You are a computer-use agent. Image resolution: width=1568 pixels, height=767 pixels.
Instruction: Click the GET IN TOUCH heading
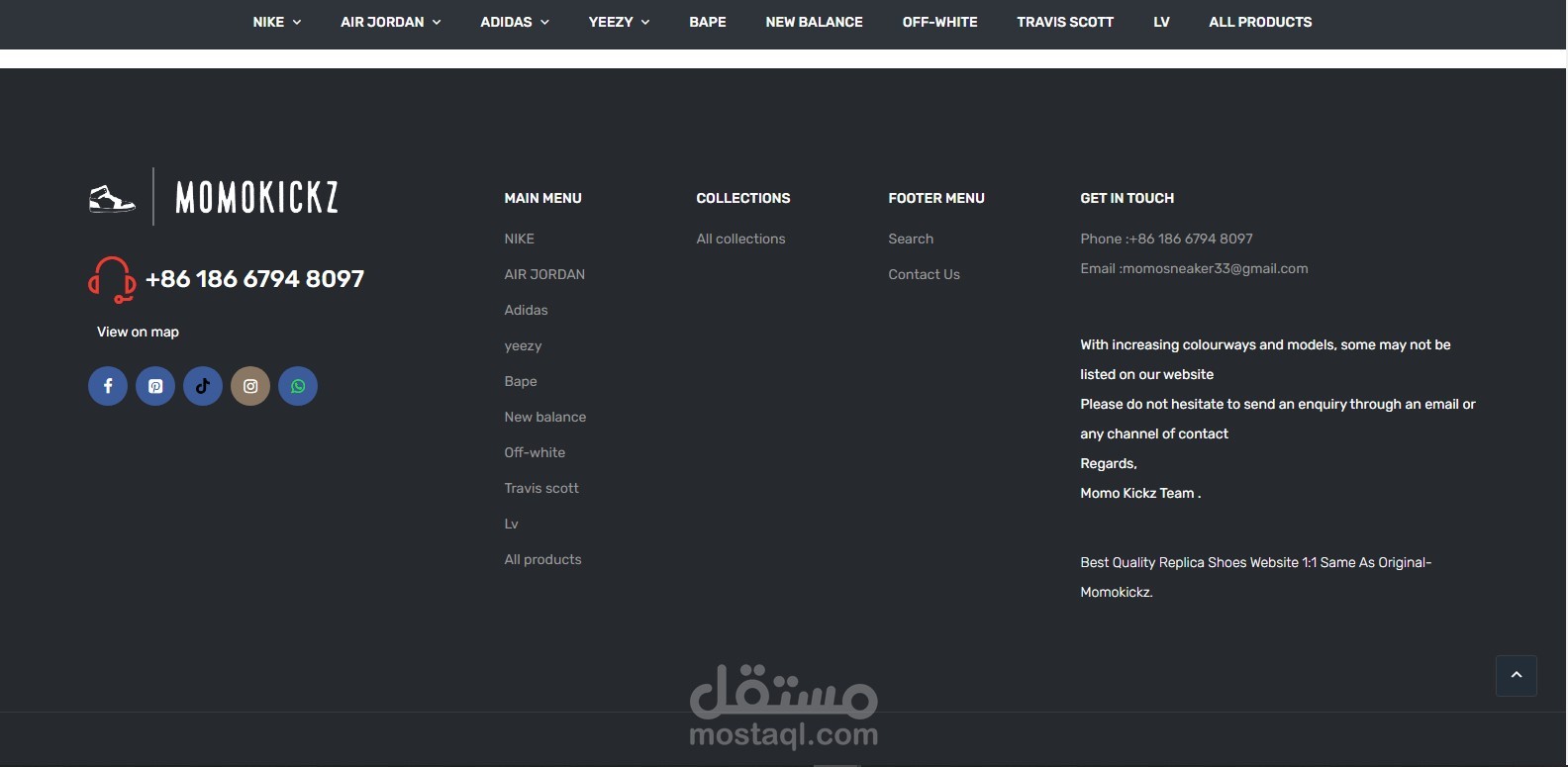coord(1127,198)
